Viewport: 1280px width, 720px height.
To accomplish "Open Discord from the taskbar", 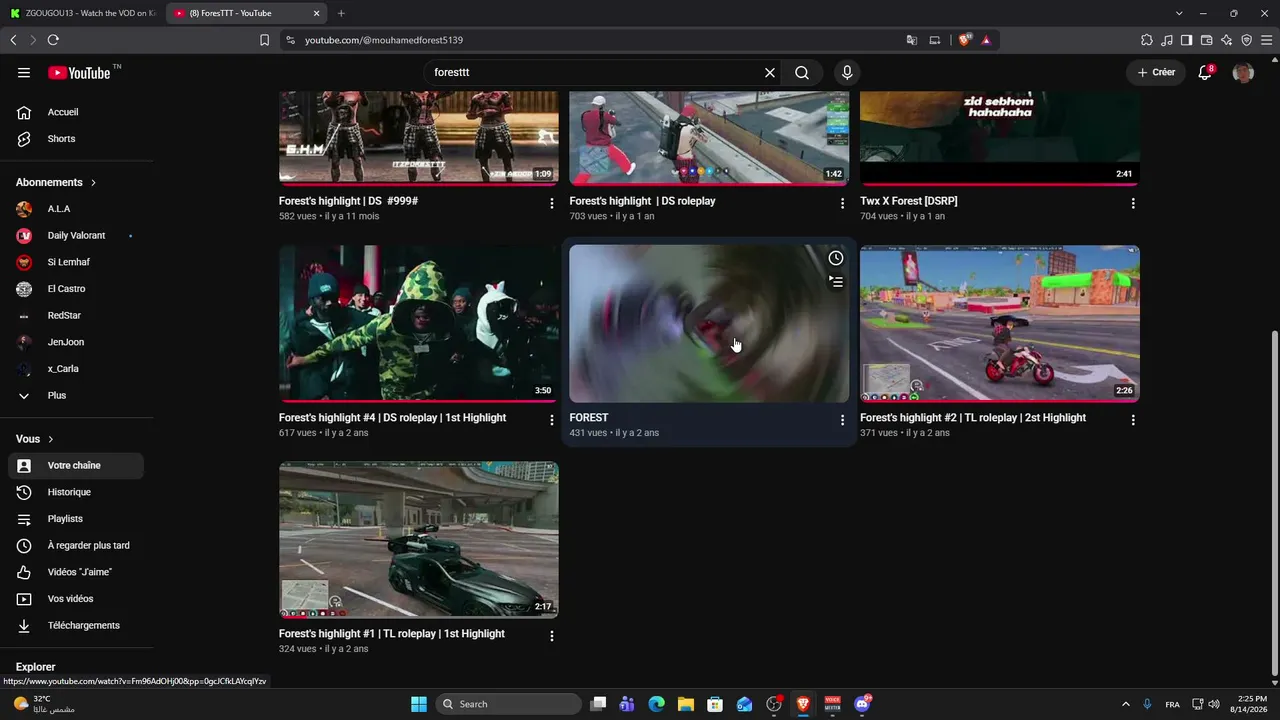I will click(862, 704).
